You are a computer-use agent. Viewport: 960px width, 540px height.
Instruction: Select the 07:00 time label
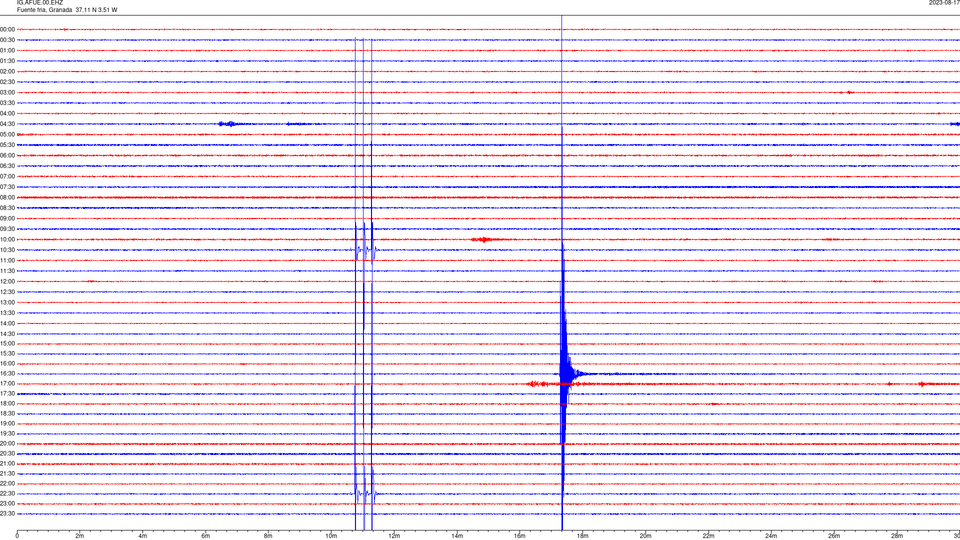(x=7, y=176)
